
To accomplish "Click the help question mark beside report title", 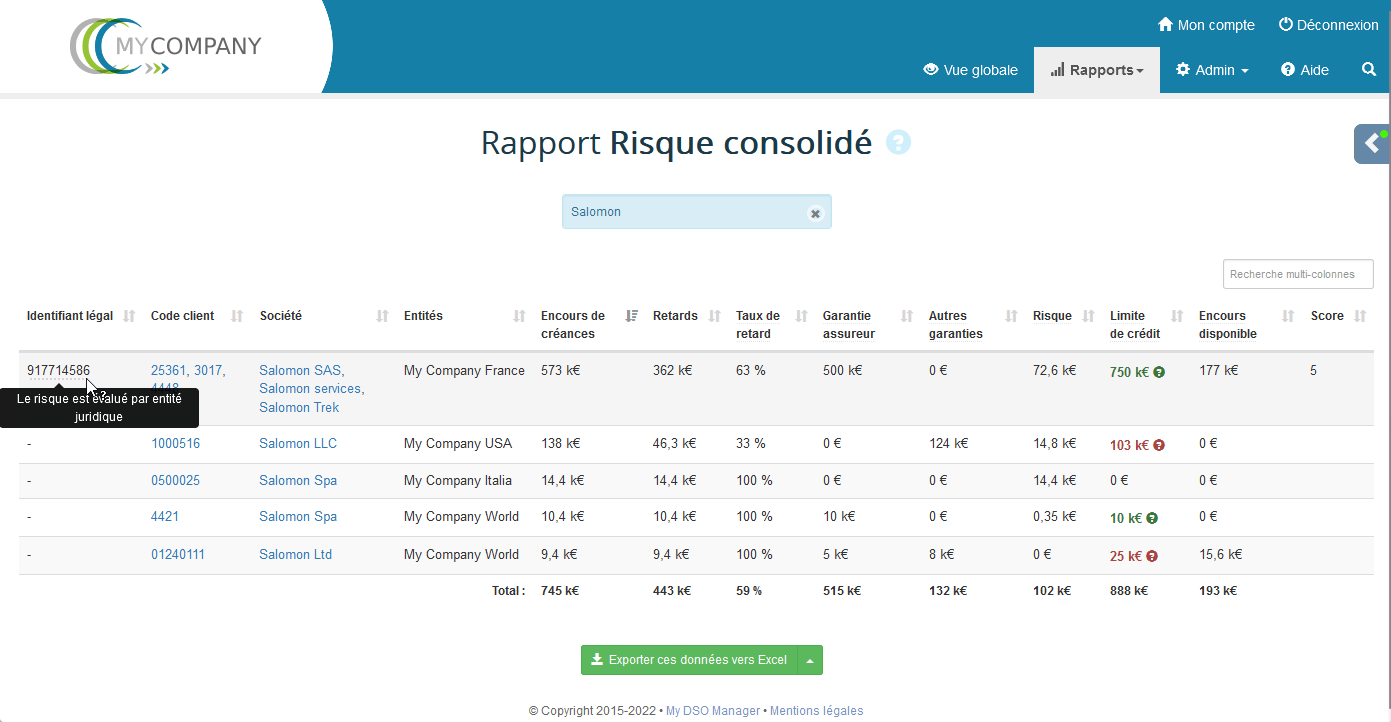I will click(898, 143).
